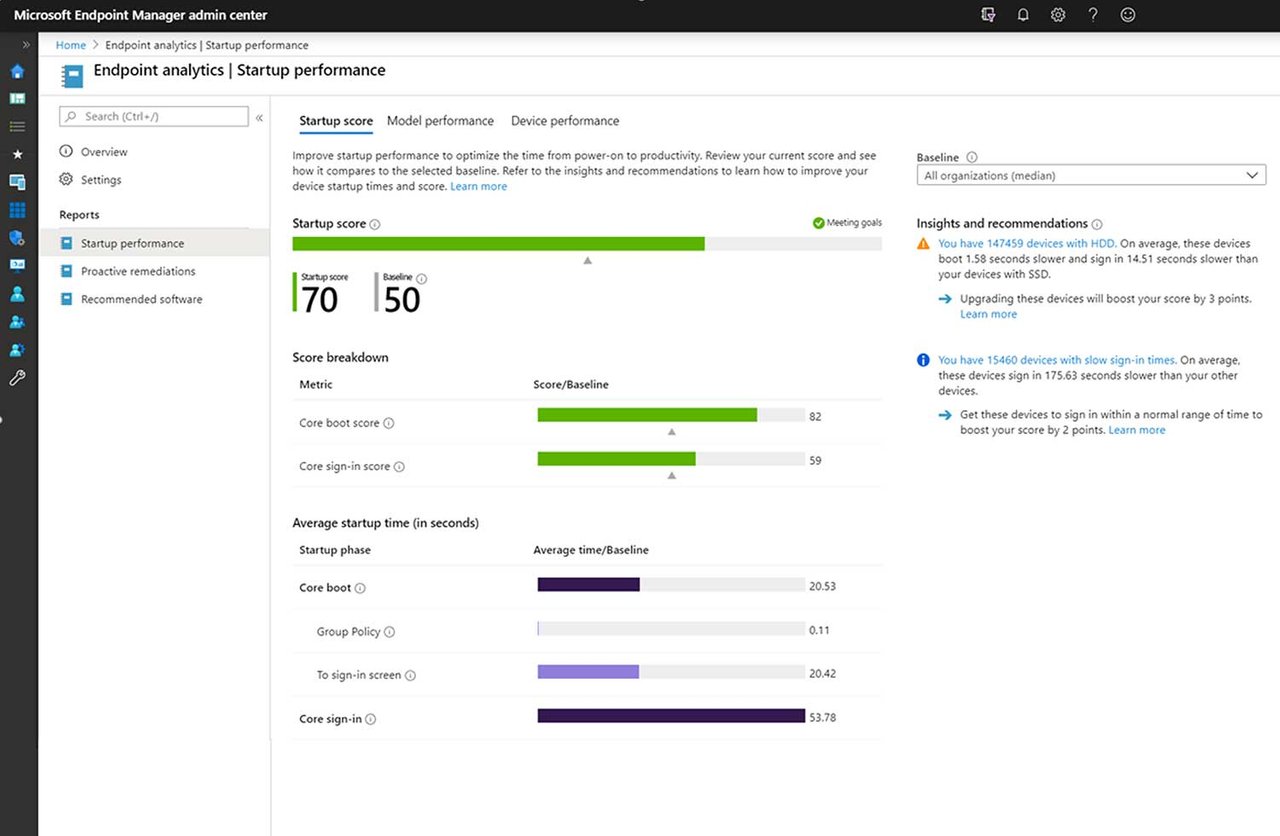Open the Devices icon in left rail
This screenshot has width=1280, height=836.
click(17, 182)
